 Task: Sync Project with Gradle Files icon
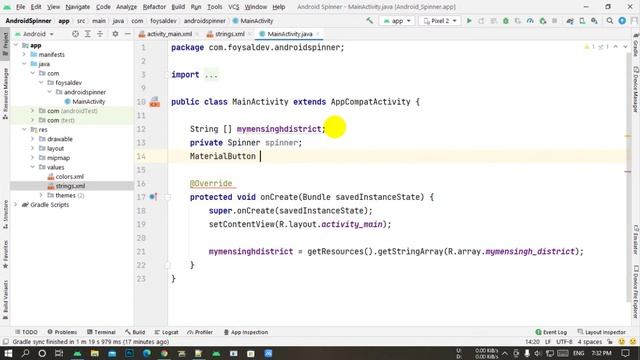click(570, 20)
